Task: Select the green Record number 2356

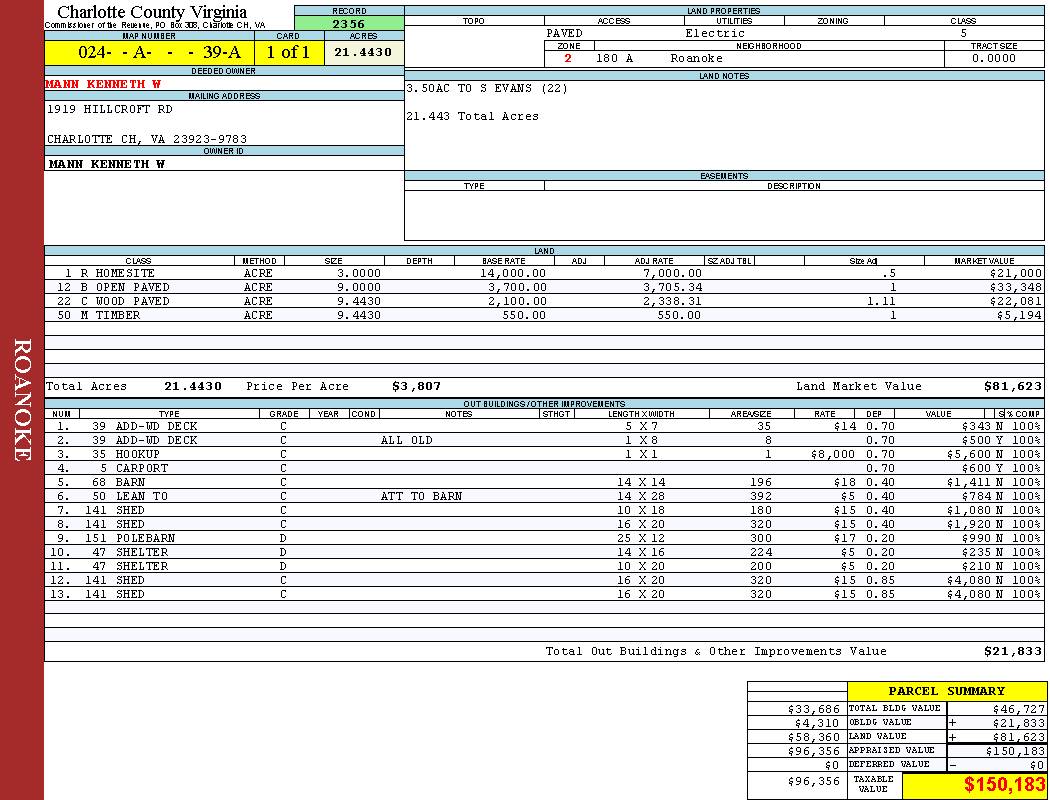Action: (x=349, y=23)
